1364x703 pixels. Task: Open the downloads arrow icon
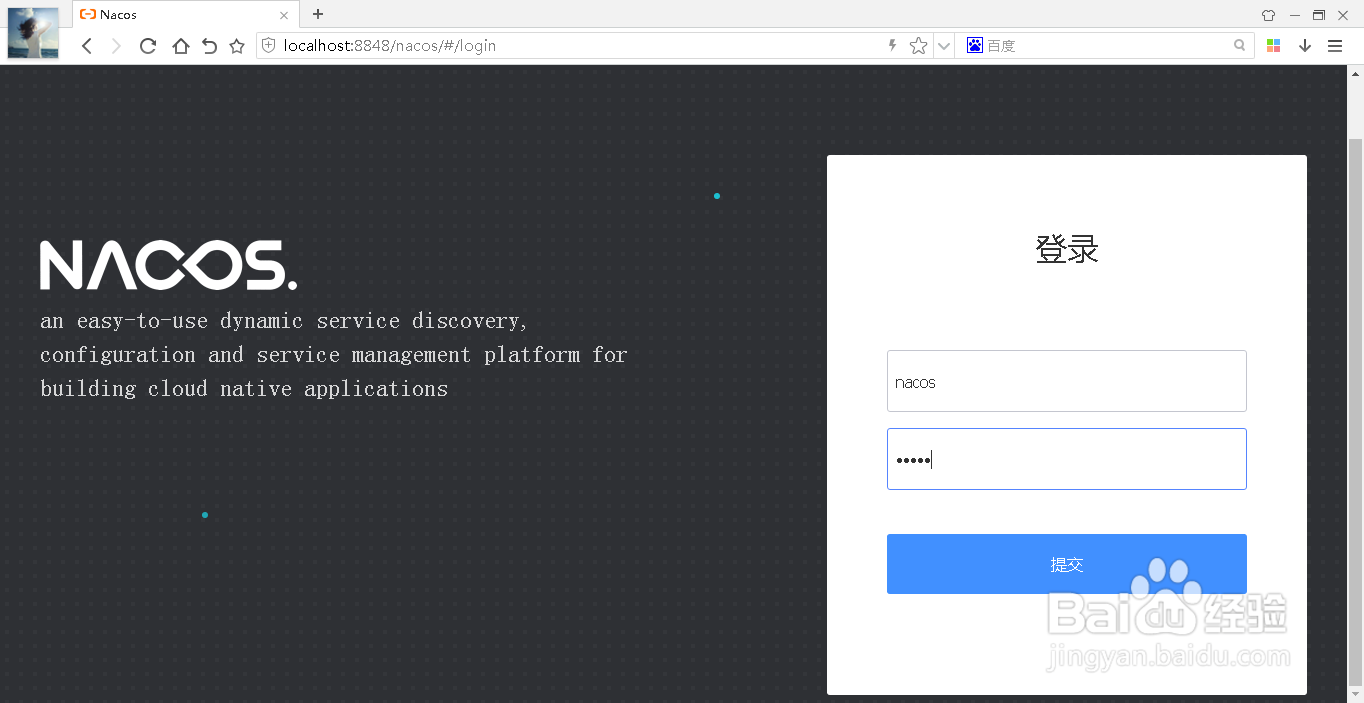[1304, 46]
